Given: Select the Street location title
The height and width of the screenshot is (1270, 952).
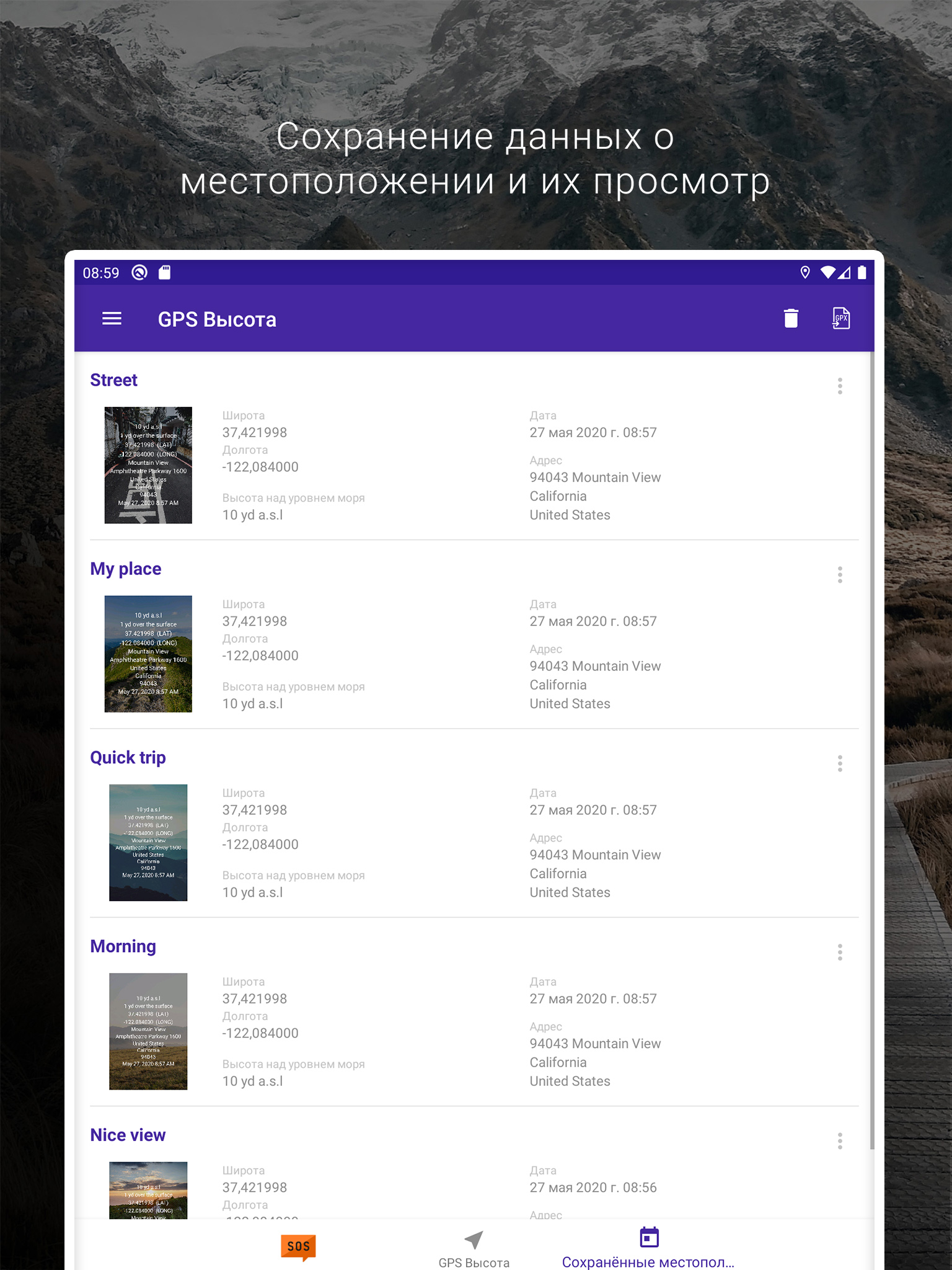Looking at the screenshot, I should pyautogui.click(x=114, y=380).
